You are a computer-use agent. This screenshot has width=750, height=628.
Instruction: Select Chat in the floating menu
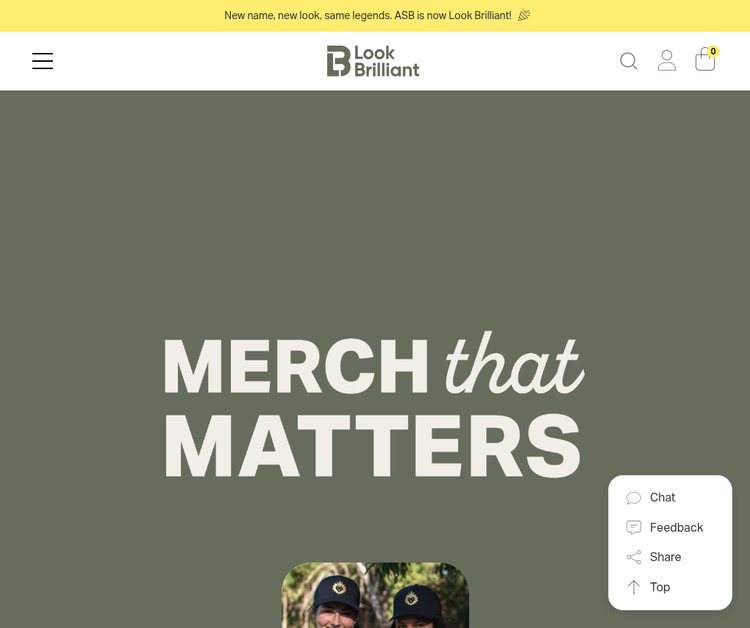[x=662, y=497]
